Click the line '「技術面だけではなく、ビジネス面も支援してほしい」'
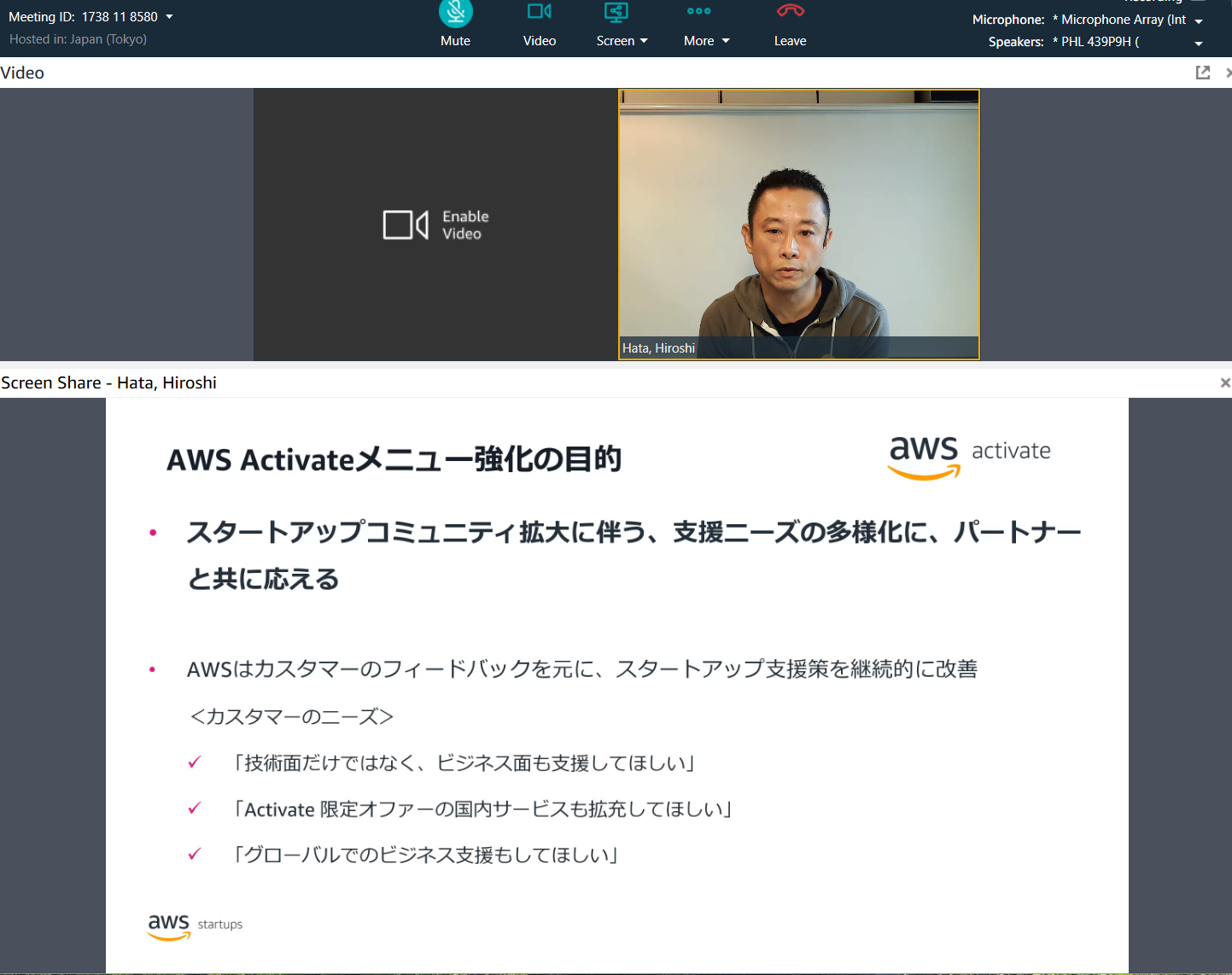The width and height of the screenshot is (1232, 975). pyautogui.click(x=464, y=762)
